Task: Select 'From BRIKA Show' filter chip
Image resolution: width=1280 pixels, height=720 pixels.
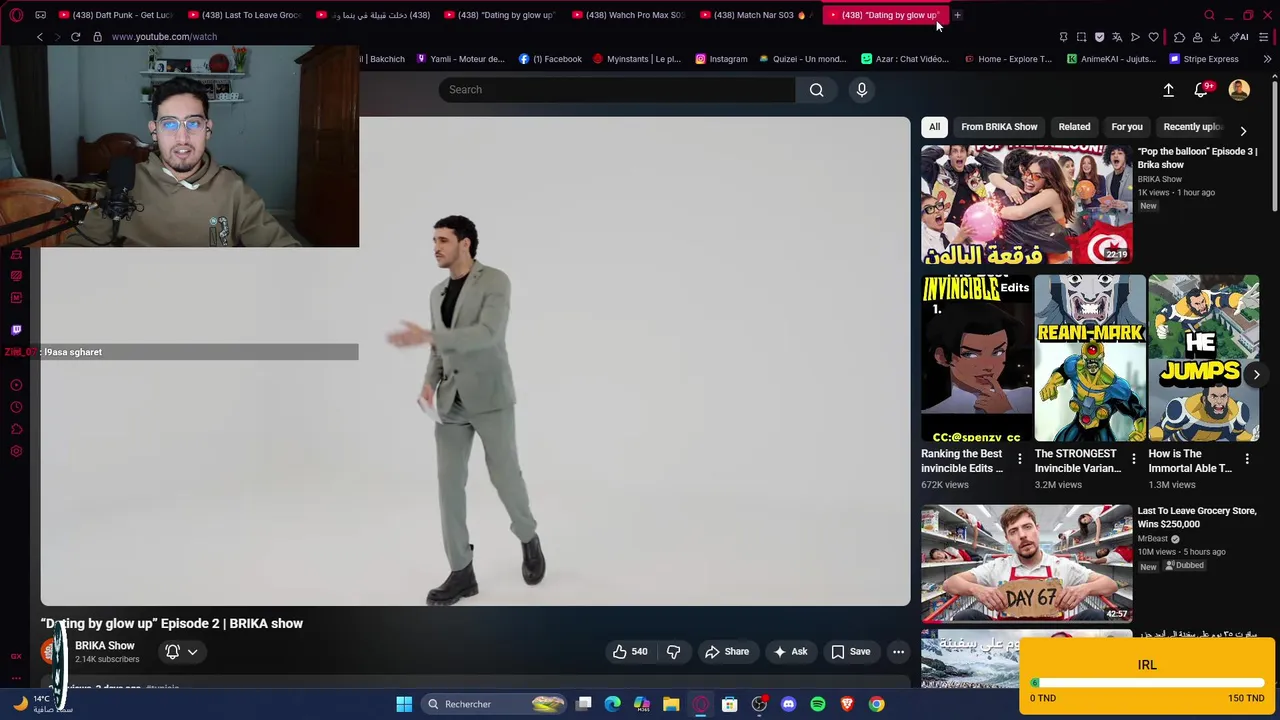Action: tap(999, 127)
